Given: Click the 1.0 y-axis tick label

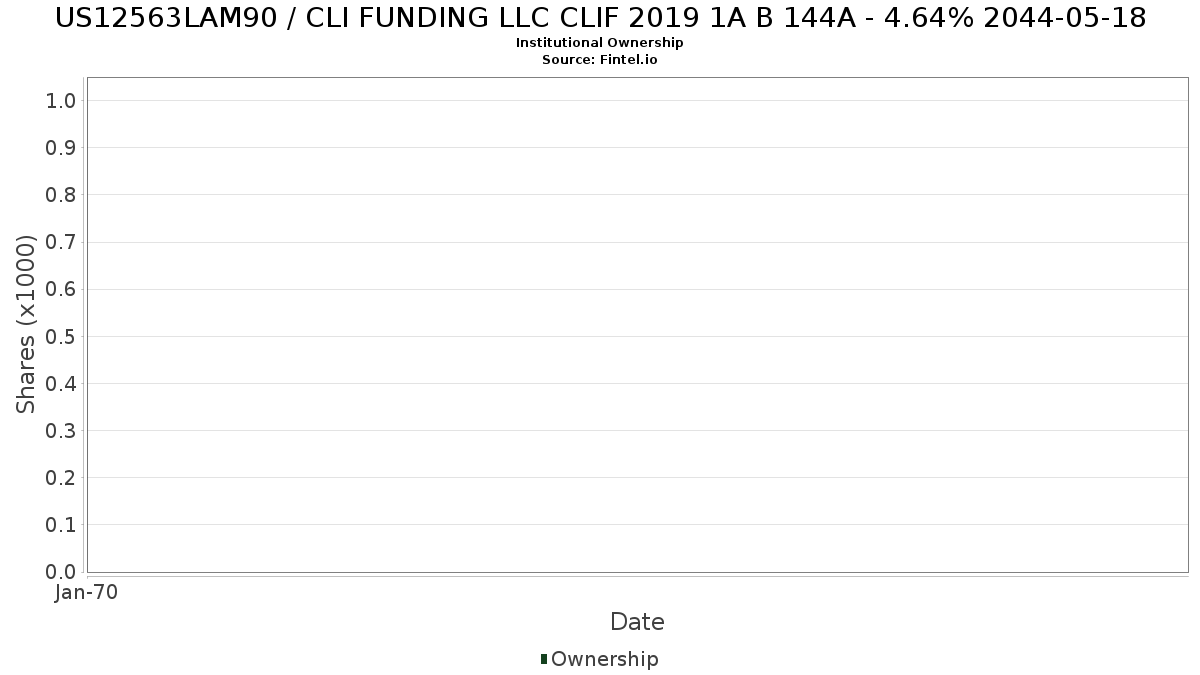Looking at the screenshot, I should [61, 100].
